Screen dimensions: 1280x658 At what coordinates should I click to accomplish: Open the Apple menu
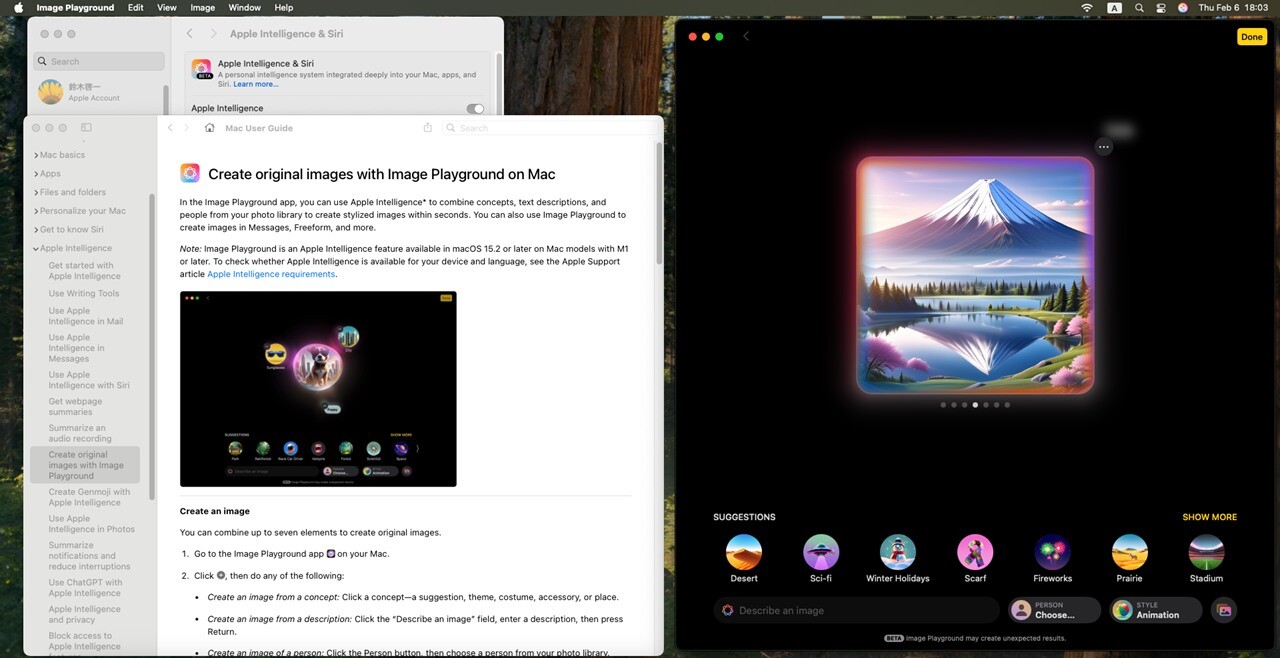[18, 7]
